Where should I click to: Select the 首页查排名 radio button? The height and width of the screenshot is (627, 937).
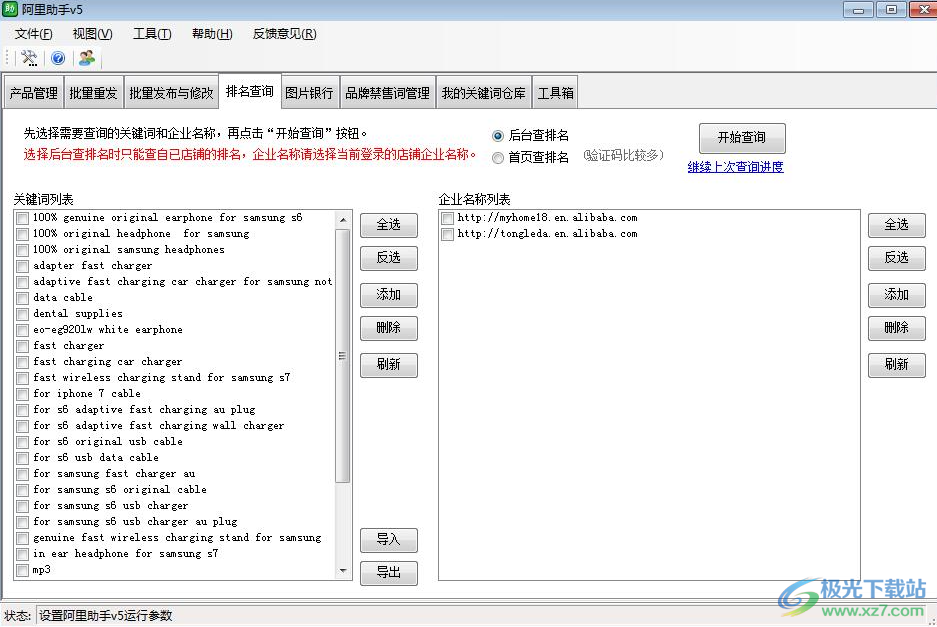coord(498,158)
